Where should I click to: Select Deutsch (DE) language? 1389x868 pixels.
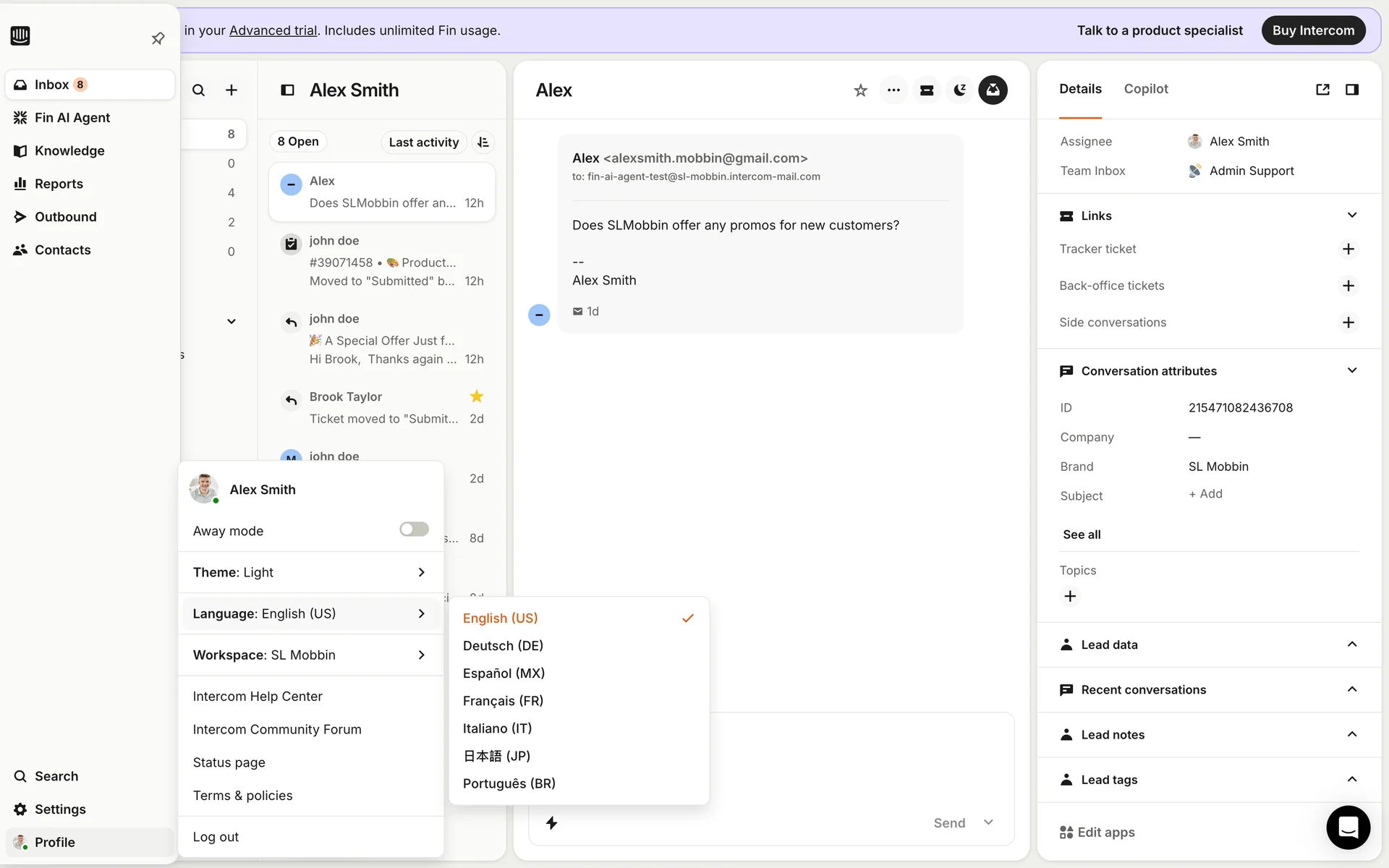[503, 645]
